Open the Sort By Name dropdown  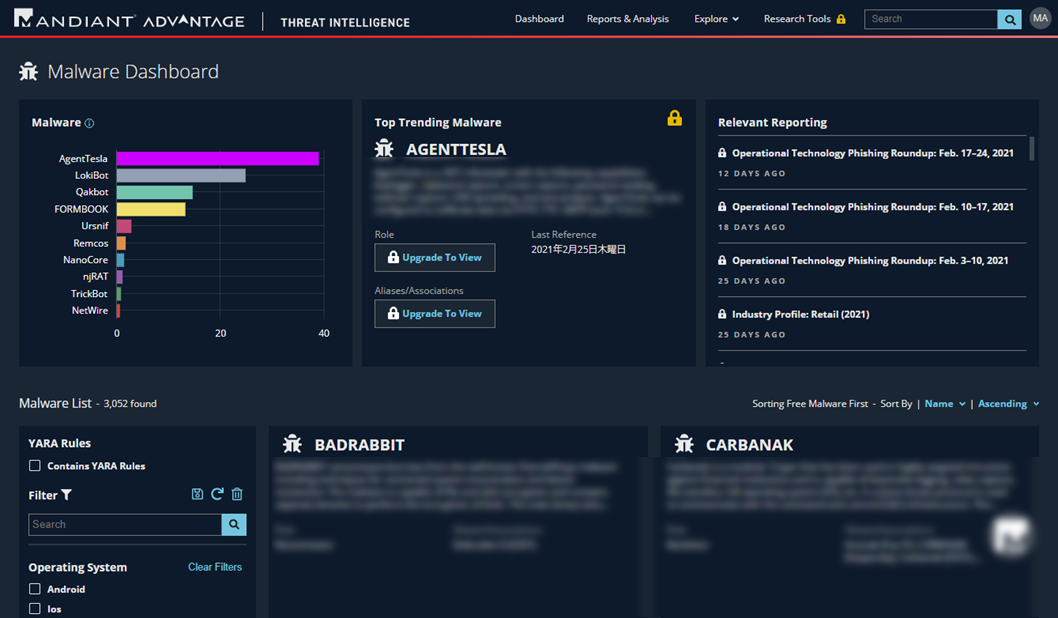click(945, 403)
